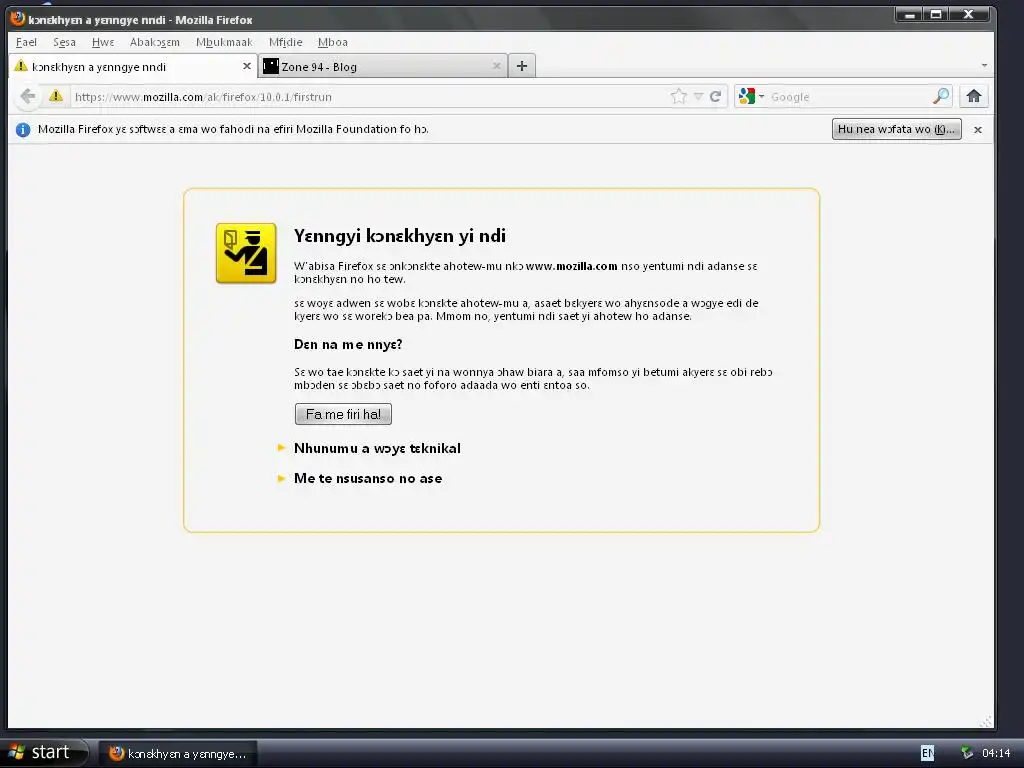Click the back arrow navigation button

coord(27,97)
